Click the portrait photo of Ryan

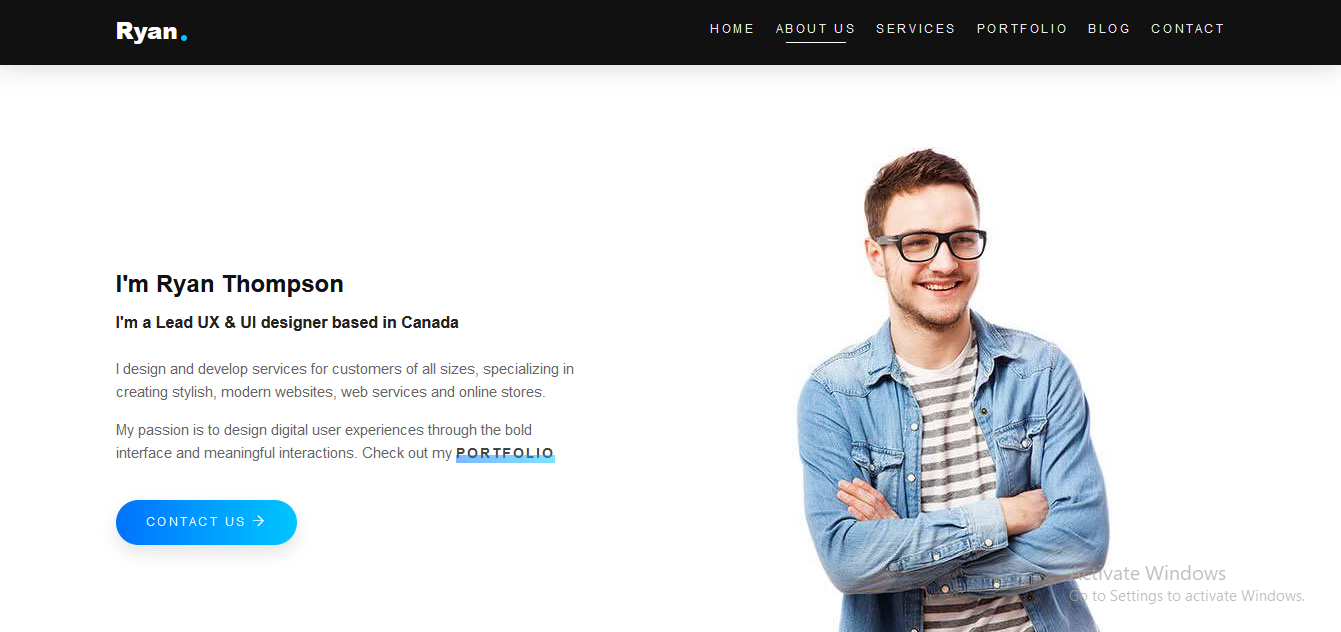click(x=952, y=391)
